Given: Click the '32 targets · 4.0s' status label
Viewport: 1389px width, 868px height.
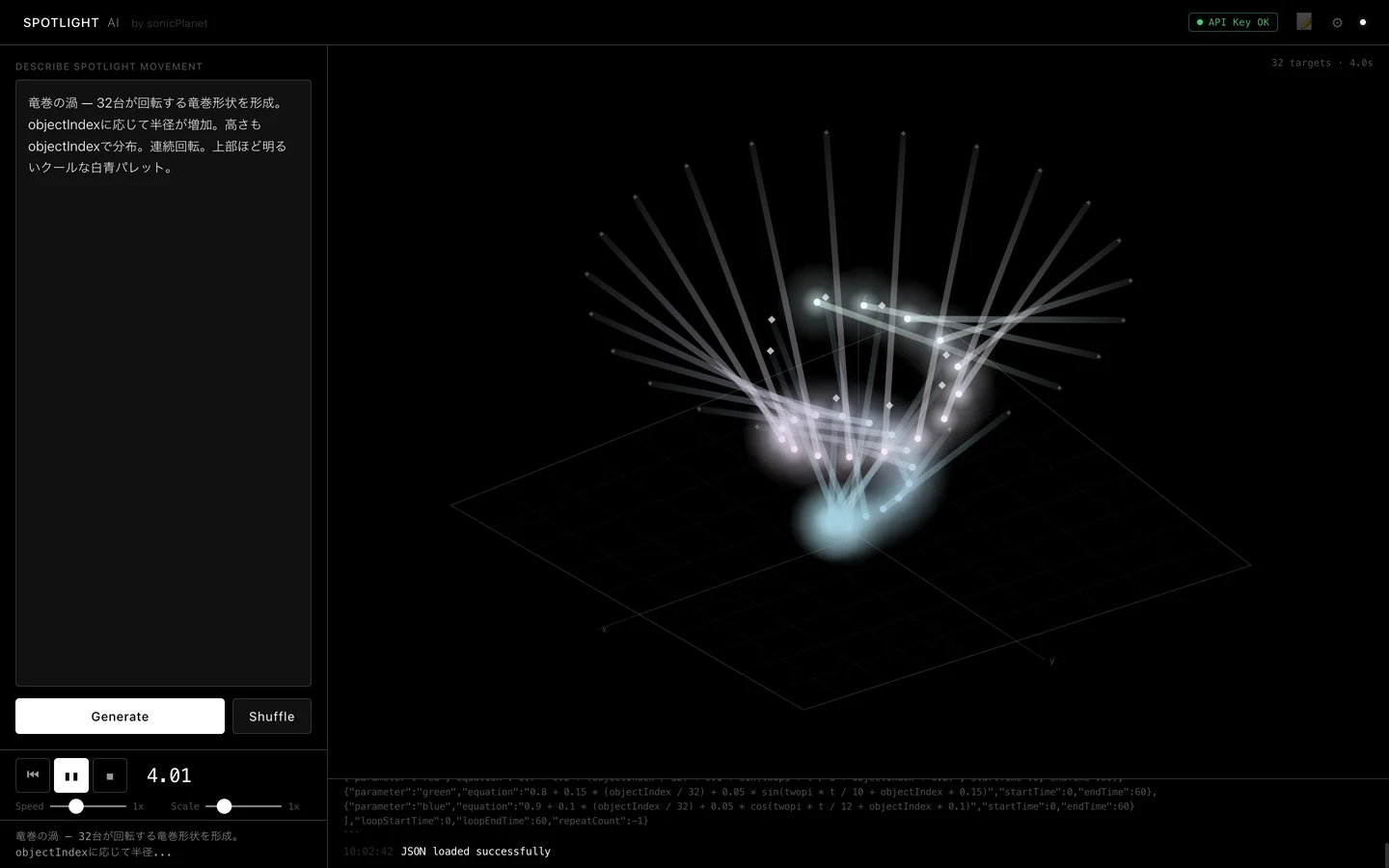Looking at the screenshot, I should pyautogui.click(x=1321, y=63).
